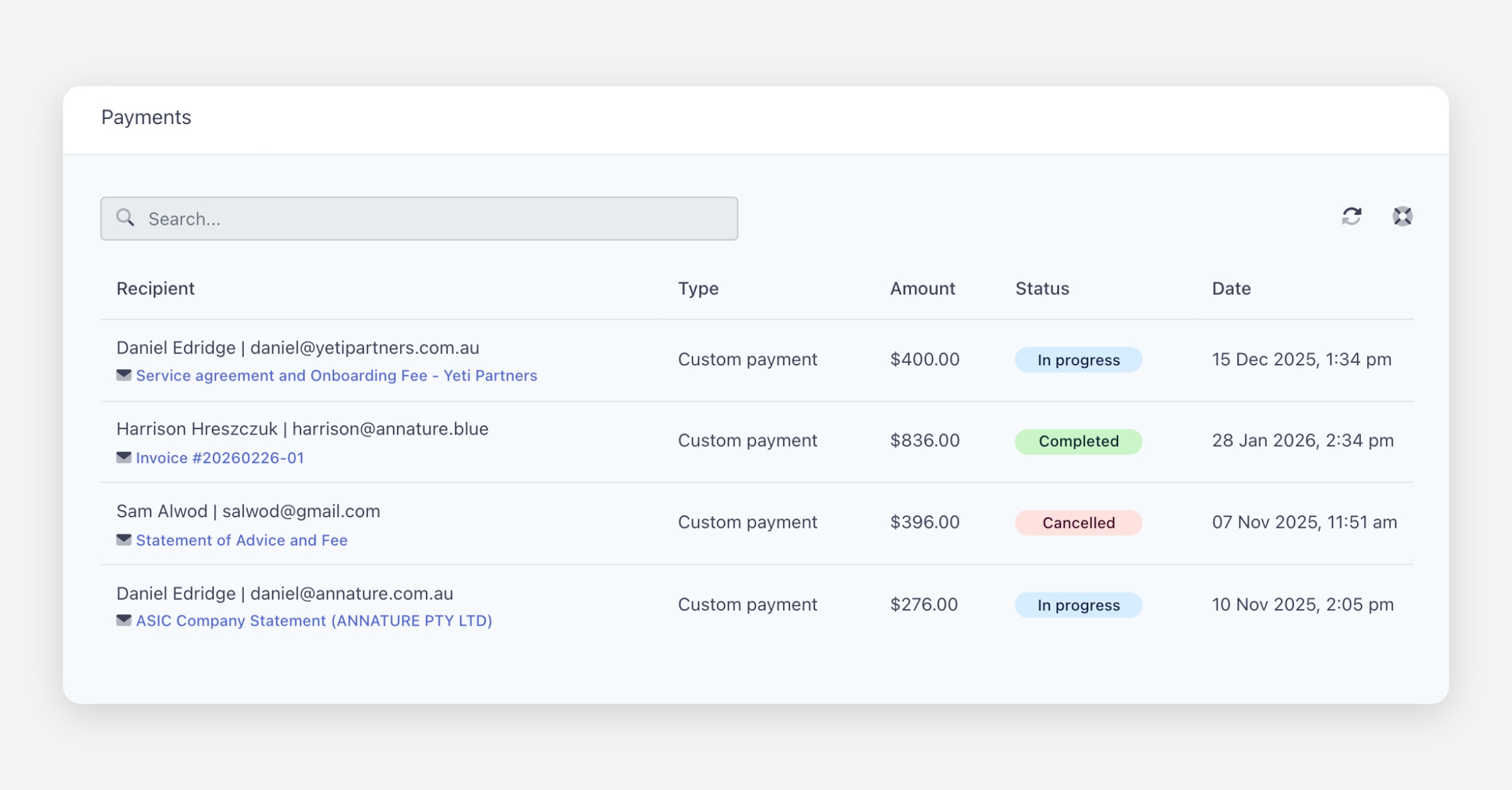Click the refresh payments icon
1512x790 pixels.
click(1351, 217)
